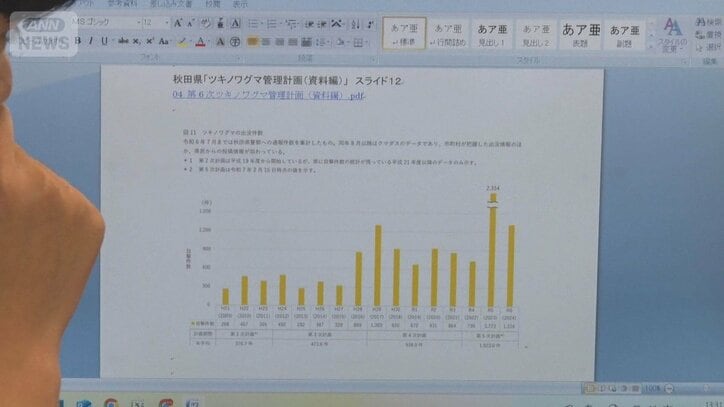The image size is (724, 407).
Task: Click the phonetic guide (ruby) icon
Action: tap(220, 23)
